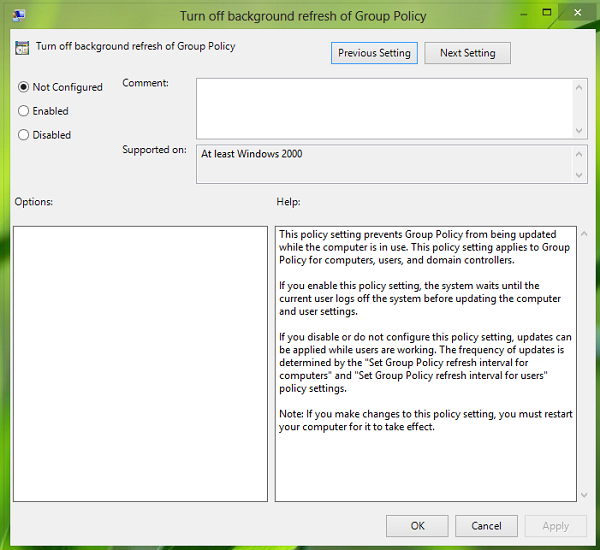Click the Comment box scroll down arrow
This screenshot has width=600, height=550.
(x=580, y=130)
